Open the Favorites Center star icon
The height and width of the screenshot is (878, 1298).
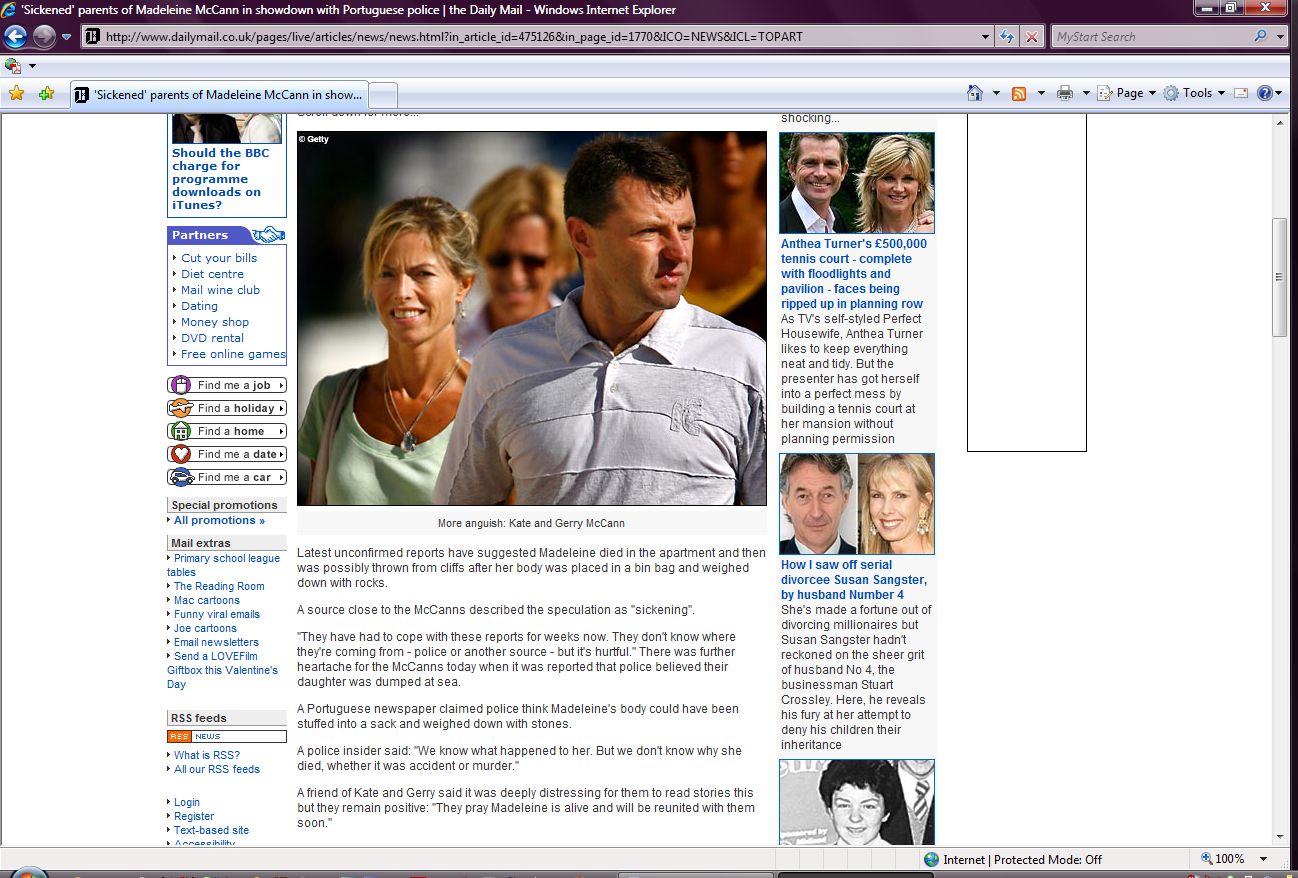(16, 94)
